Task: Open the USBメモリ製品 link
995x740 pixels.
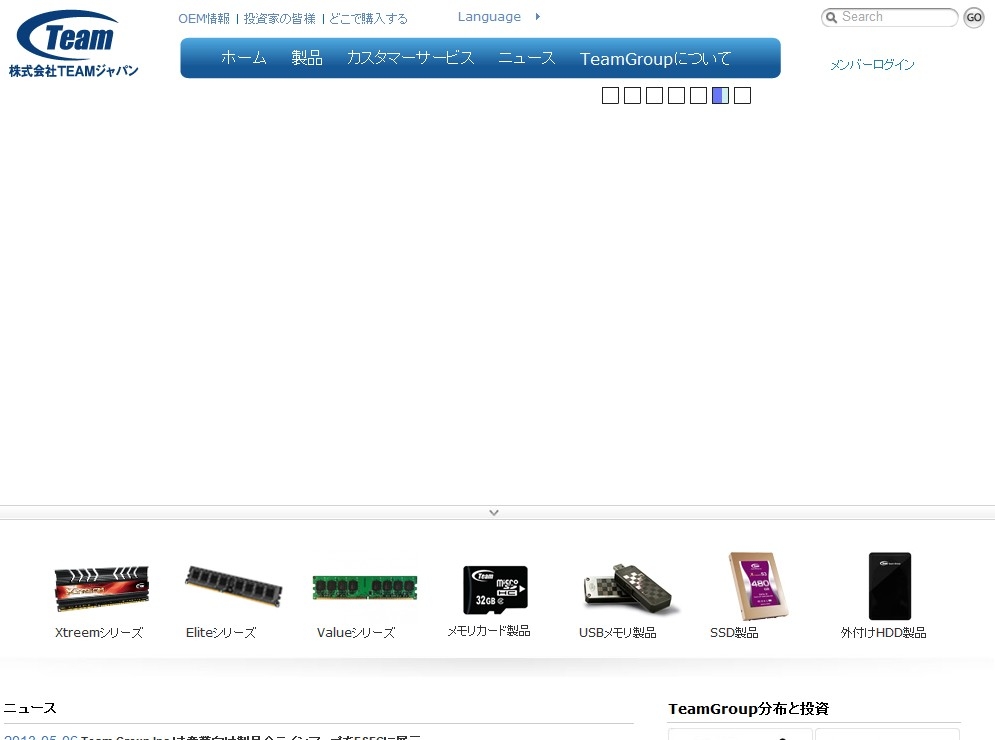Action: click(617, 633)
